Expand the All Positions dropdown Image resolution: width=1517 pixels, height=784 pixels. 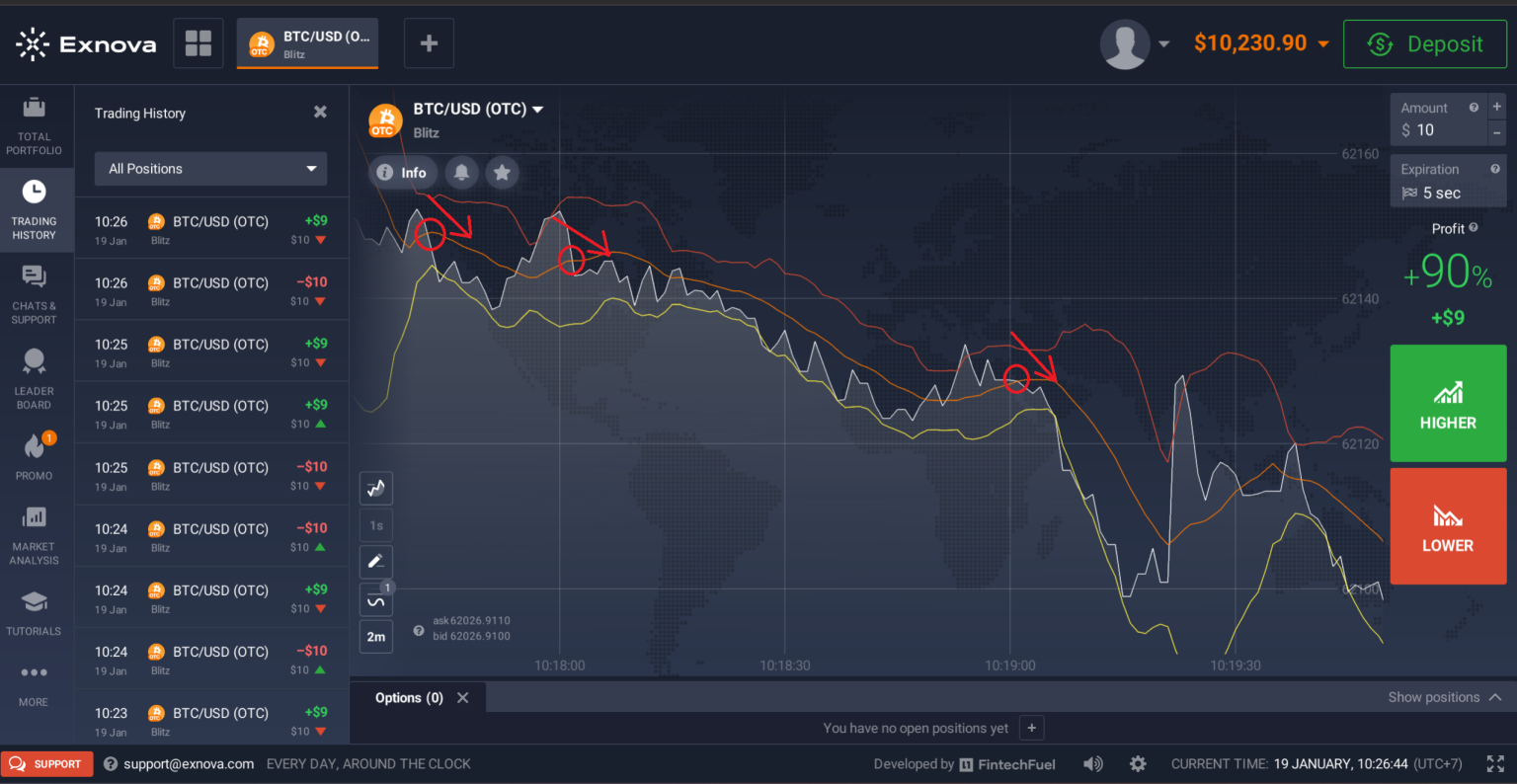(210, 169)
